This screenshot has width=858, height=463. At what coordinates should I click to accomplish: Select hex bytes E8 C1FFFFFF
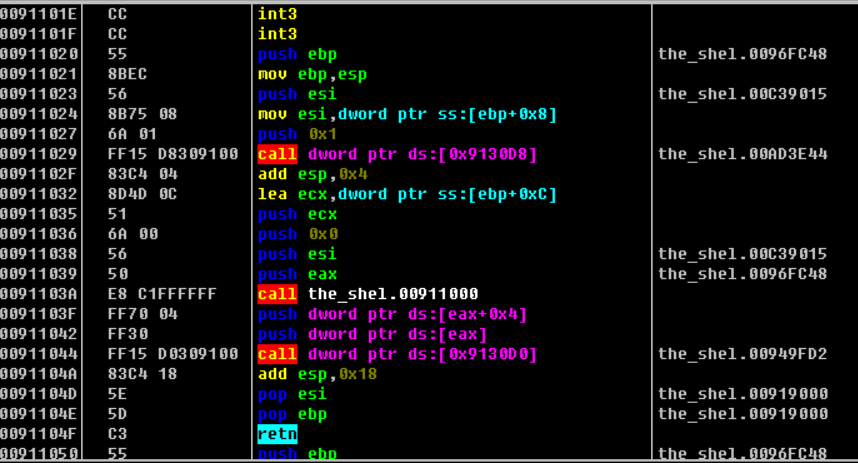point(162,294)
